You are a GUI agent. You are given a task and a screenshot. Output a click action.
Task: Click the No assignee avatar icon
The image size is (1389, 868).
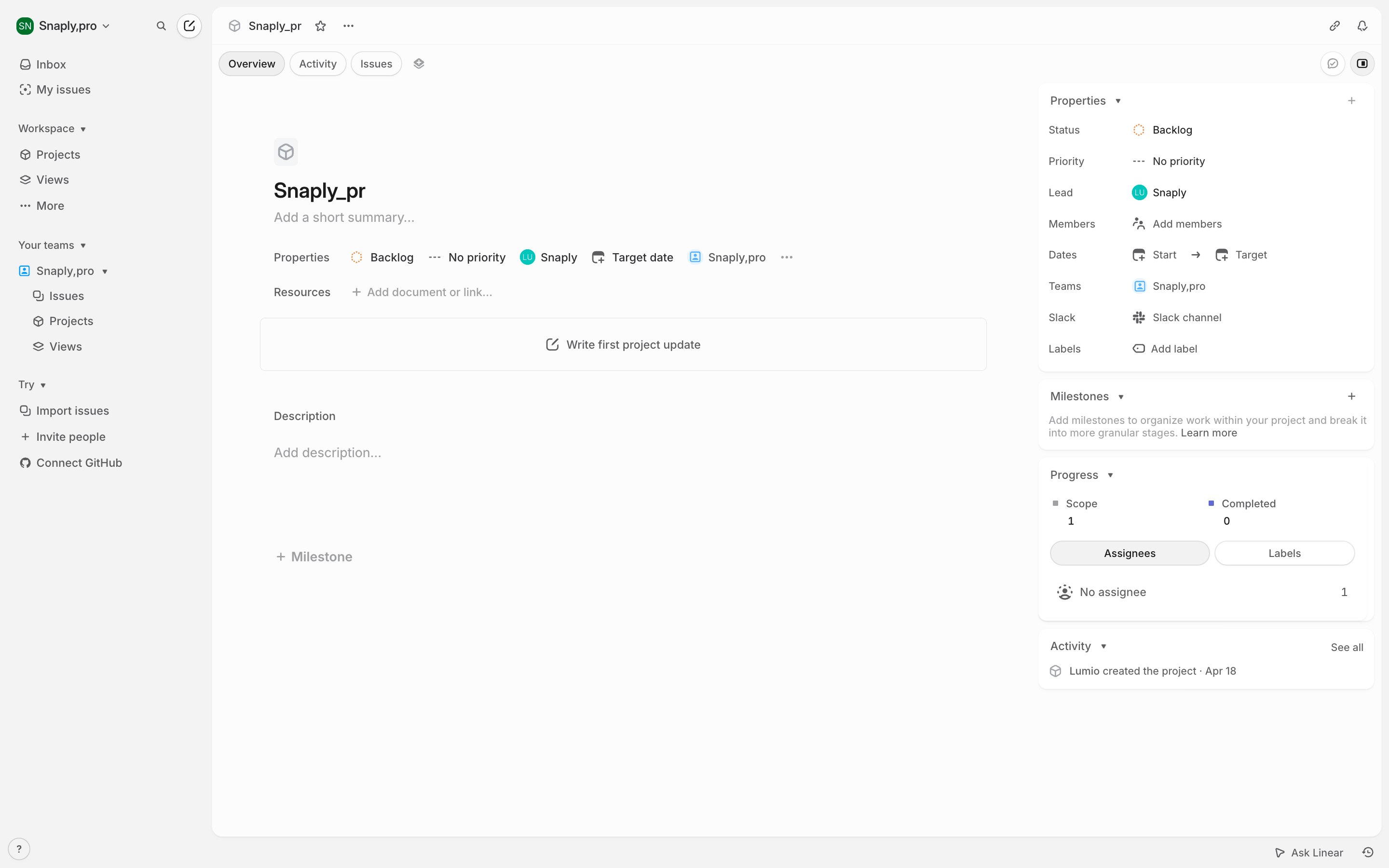coord(1065,593)
